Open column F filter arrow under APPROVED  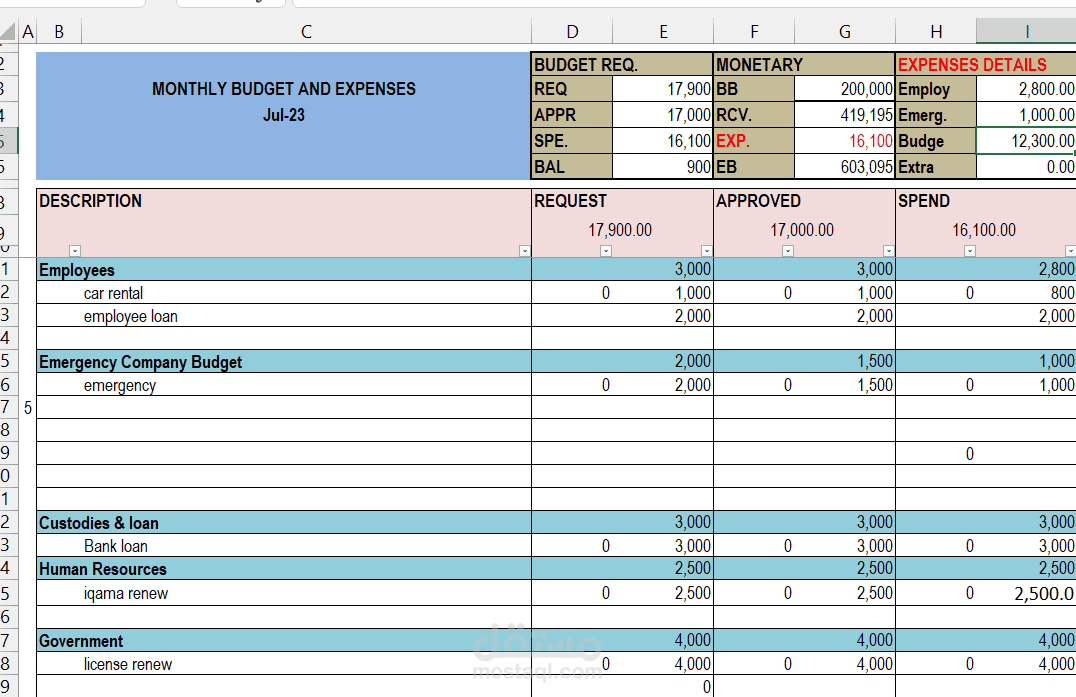tap(788, 251)
